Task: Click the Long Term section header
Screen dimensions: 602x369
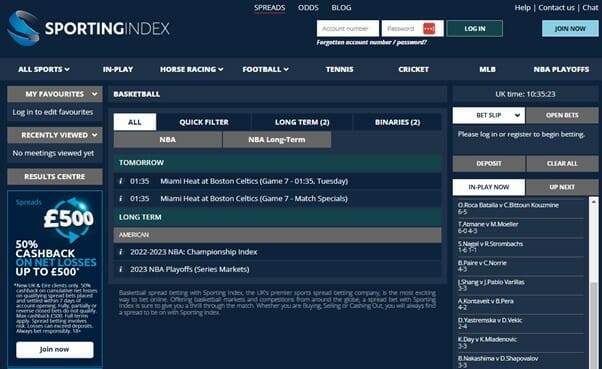Action: coord(278,217)
